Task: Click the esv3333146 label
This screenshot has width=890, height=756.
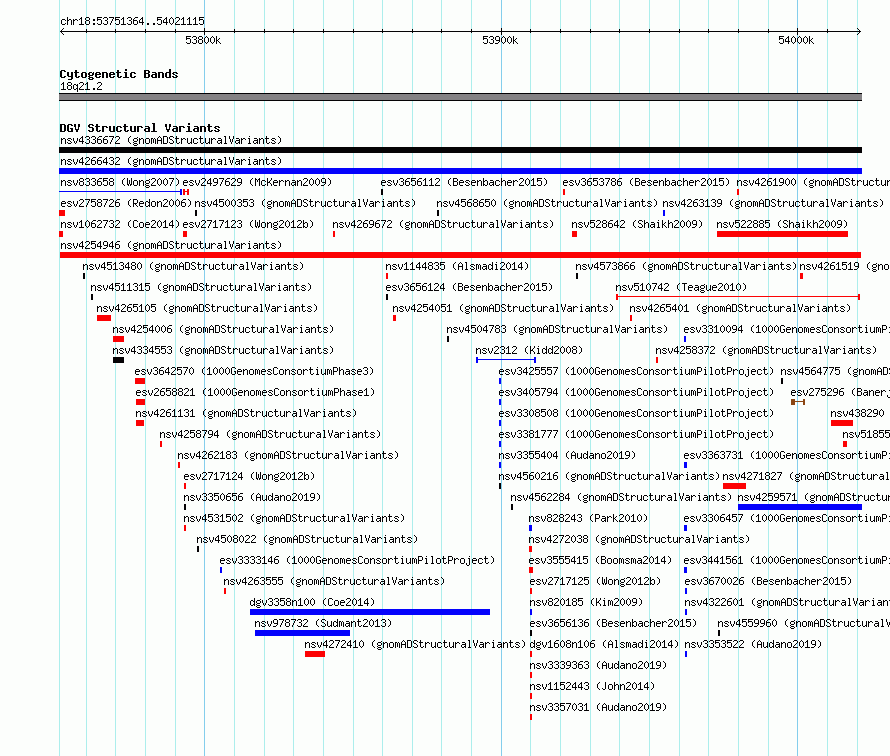Action: (357, 560)
